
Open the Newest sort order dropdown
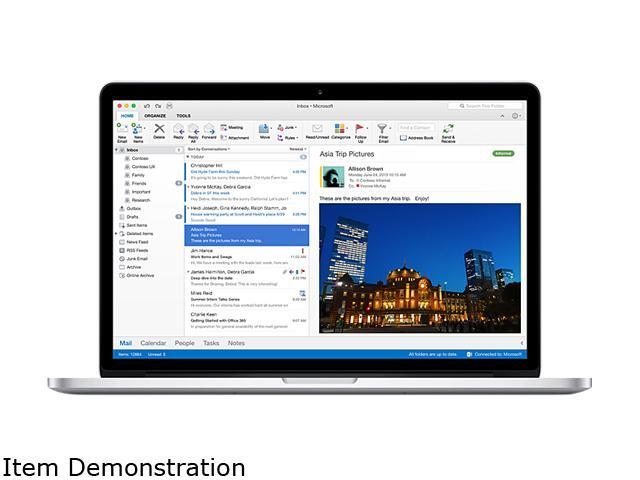298,149
